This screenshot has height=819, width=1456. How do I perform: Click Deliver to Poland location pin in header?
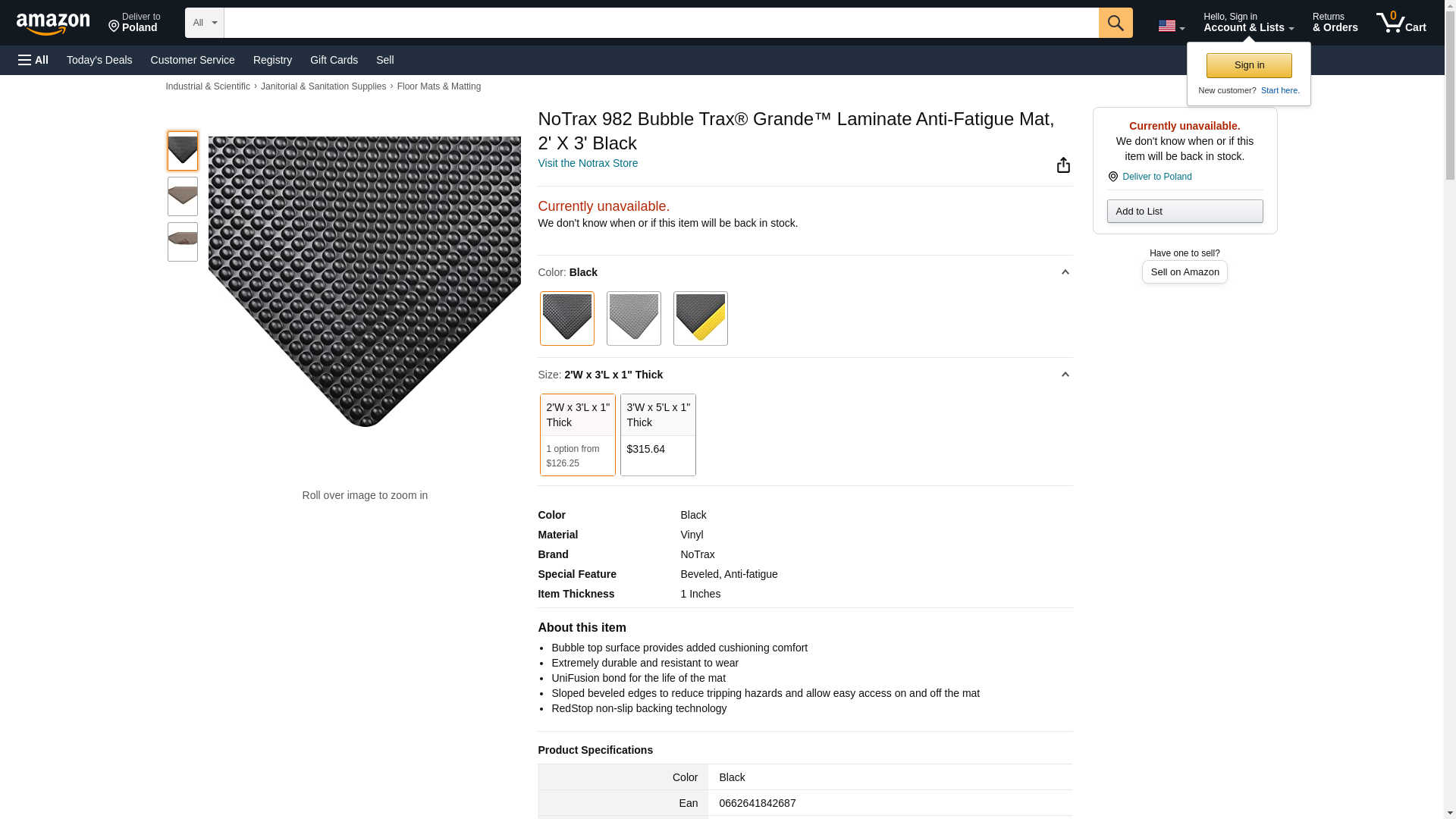pos(134,23)
